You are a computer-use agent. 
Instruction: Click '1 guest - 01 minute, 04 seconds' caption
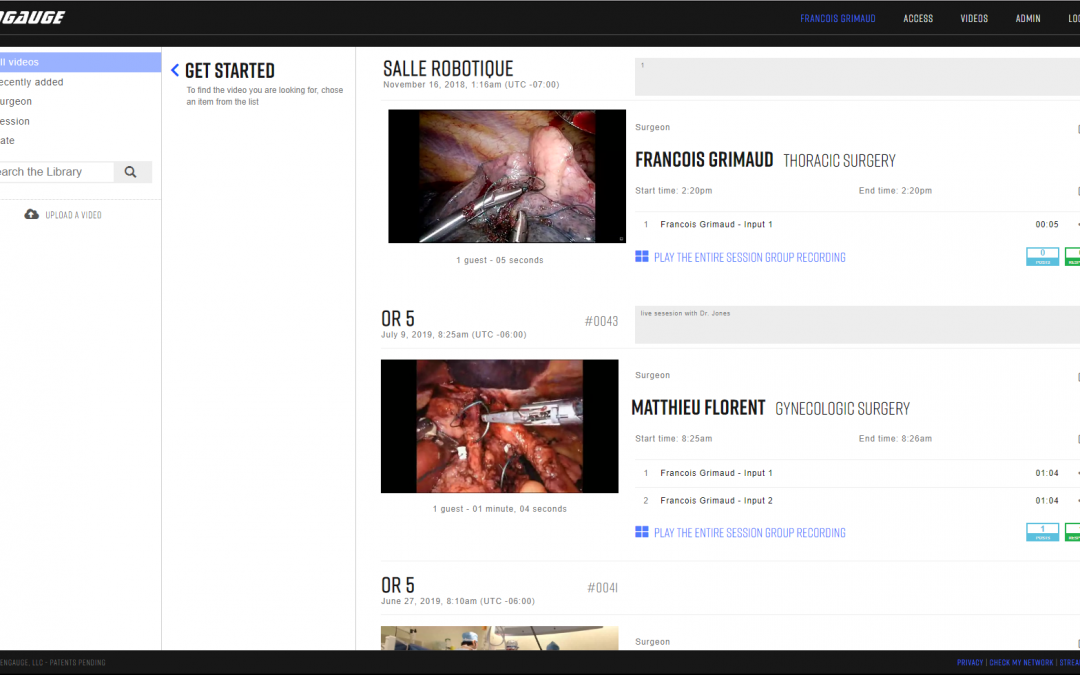point(500,509)
